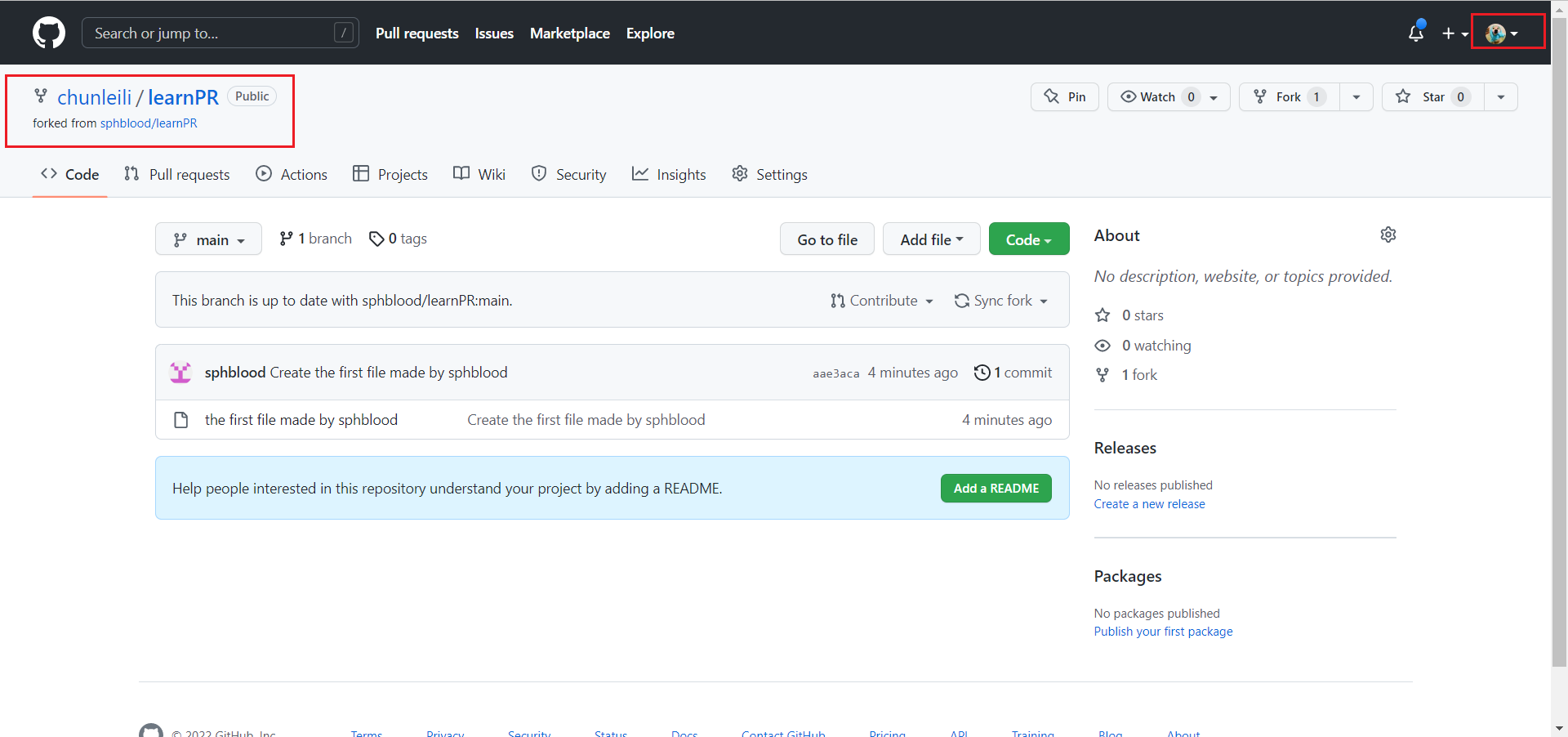The height and width of the screenshot is (737, 1568).
Task: Open the Projects tab
Action: click(x=390, y=174)
